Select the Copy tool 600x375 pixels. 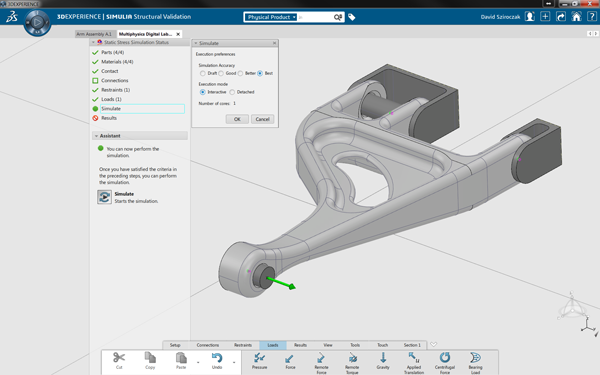150,360
